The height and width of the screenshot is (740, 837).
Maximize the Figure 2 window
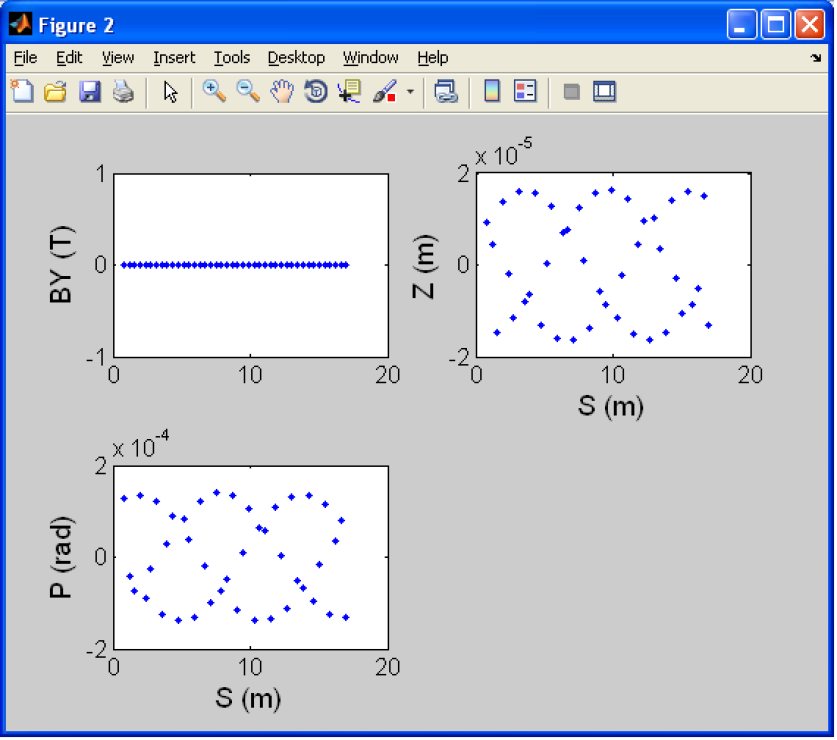pyautogui.click(x=775, y=25)
